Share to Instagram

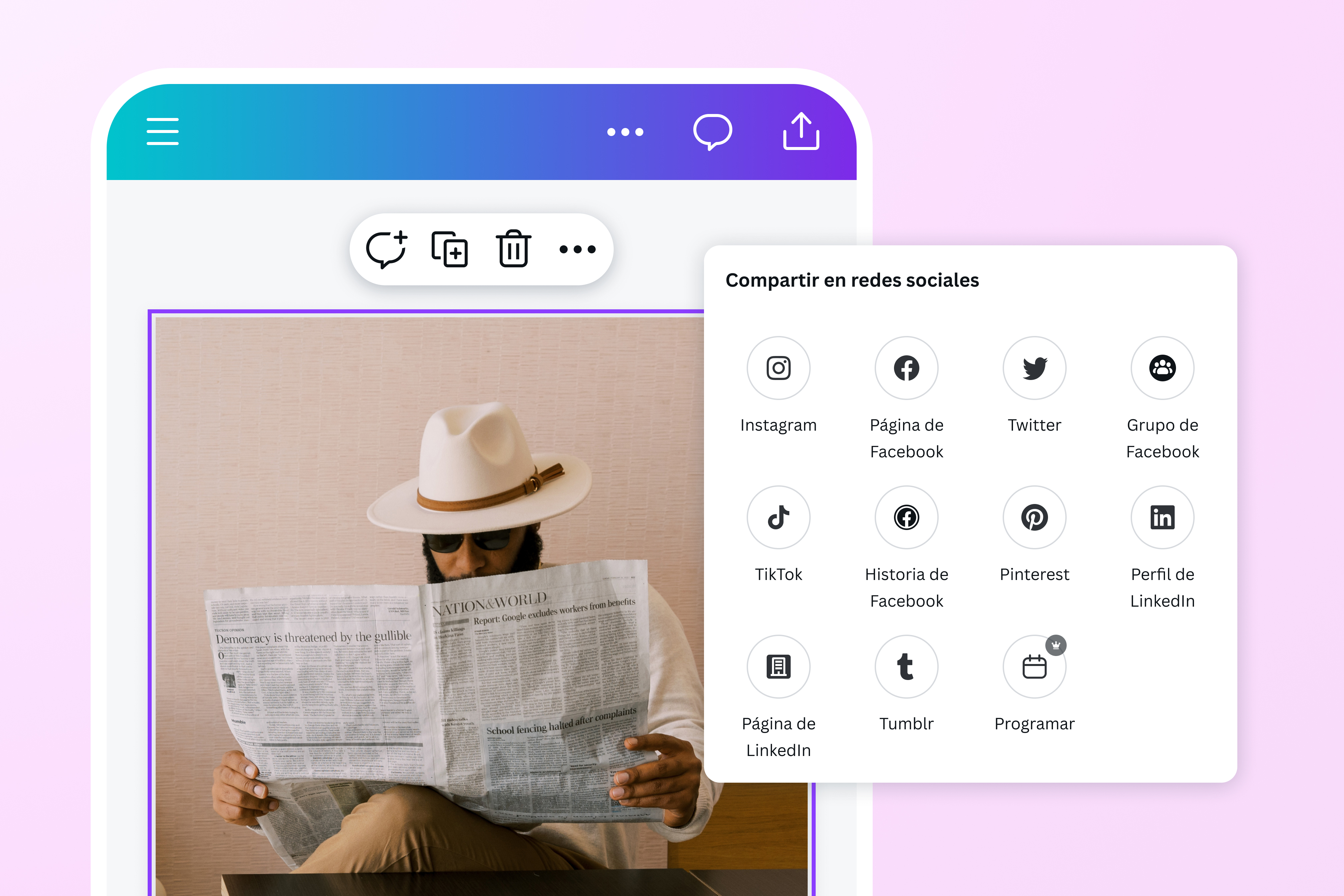pyautogui.click(x=778, y=368)
